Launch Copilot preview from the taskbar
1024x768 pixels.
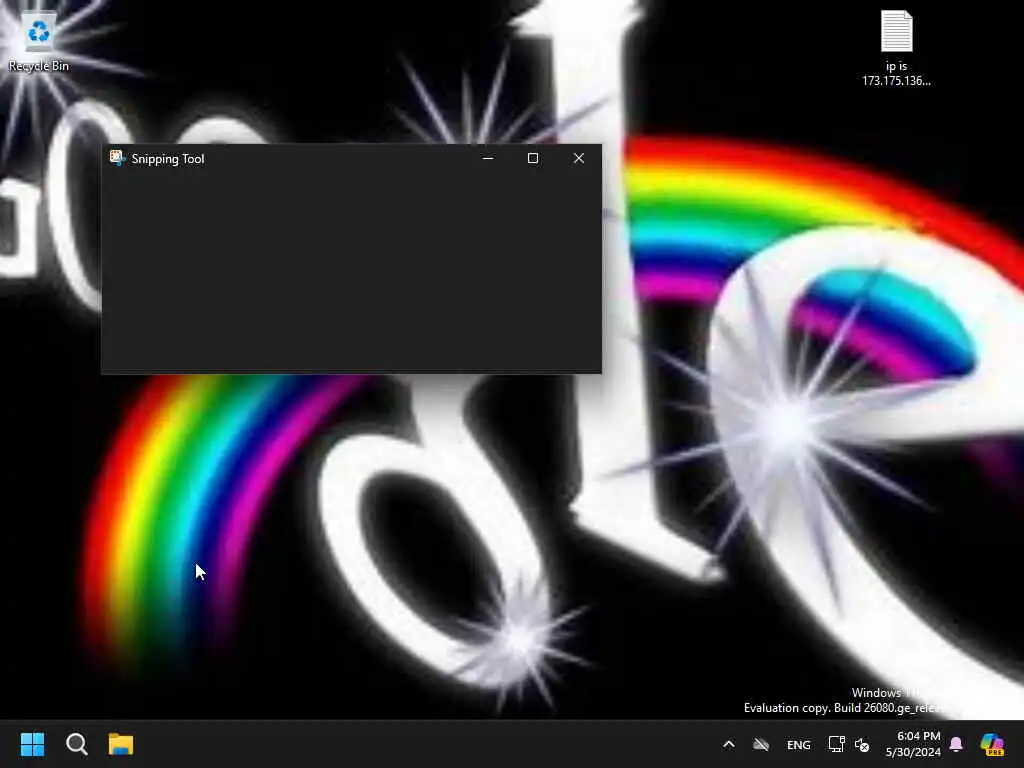pos(992,744)
